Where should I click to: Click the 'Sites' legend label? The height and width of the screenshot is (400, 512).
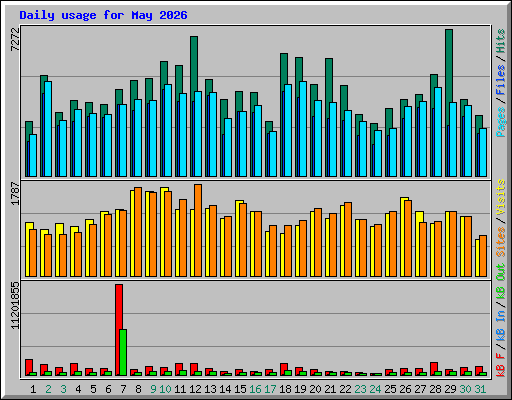(x=501, y=242)
